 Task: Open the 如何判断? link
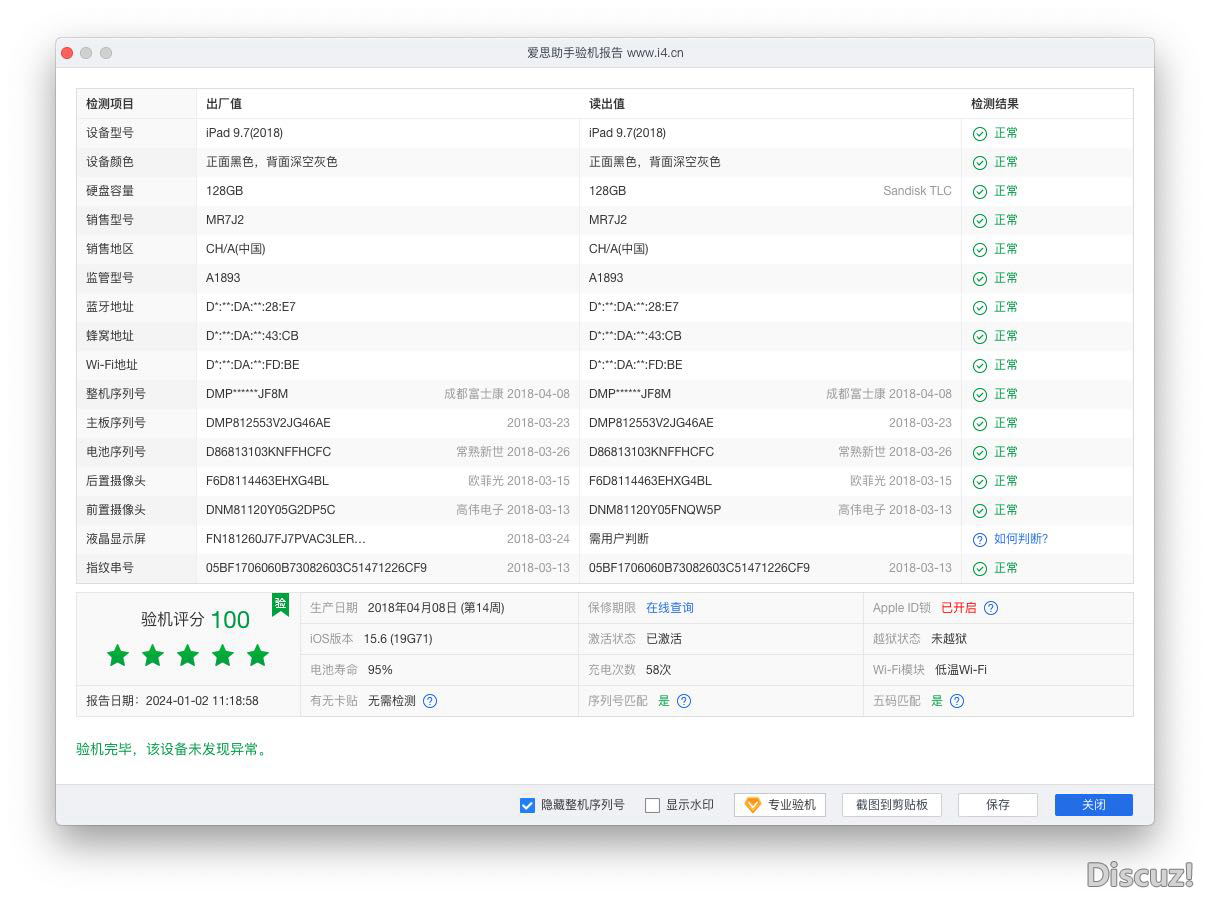click(x=1021, y=539)
